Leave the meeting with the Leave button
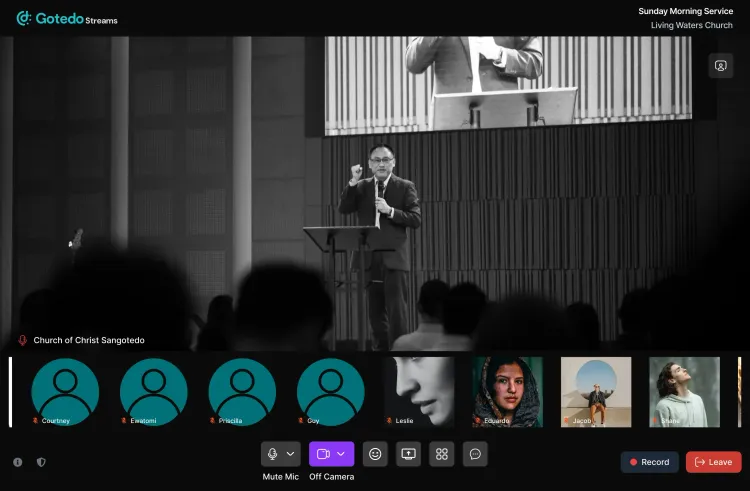 point(713,462)
